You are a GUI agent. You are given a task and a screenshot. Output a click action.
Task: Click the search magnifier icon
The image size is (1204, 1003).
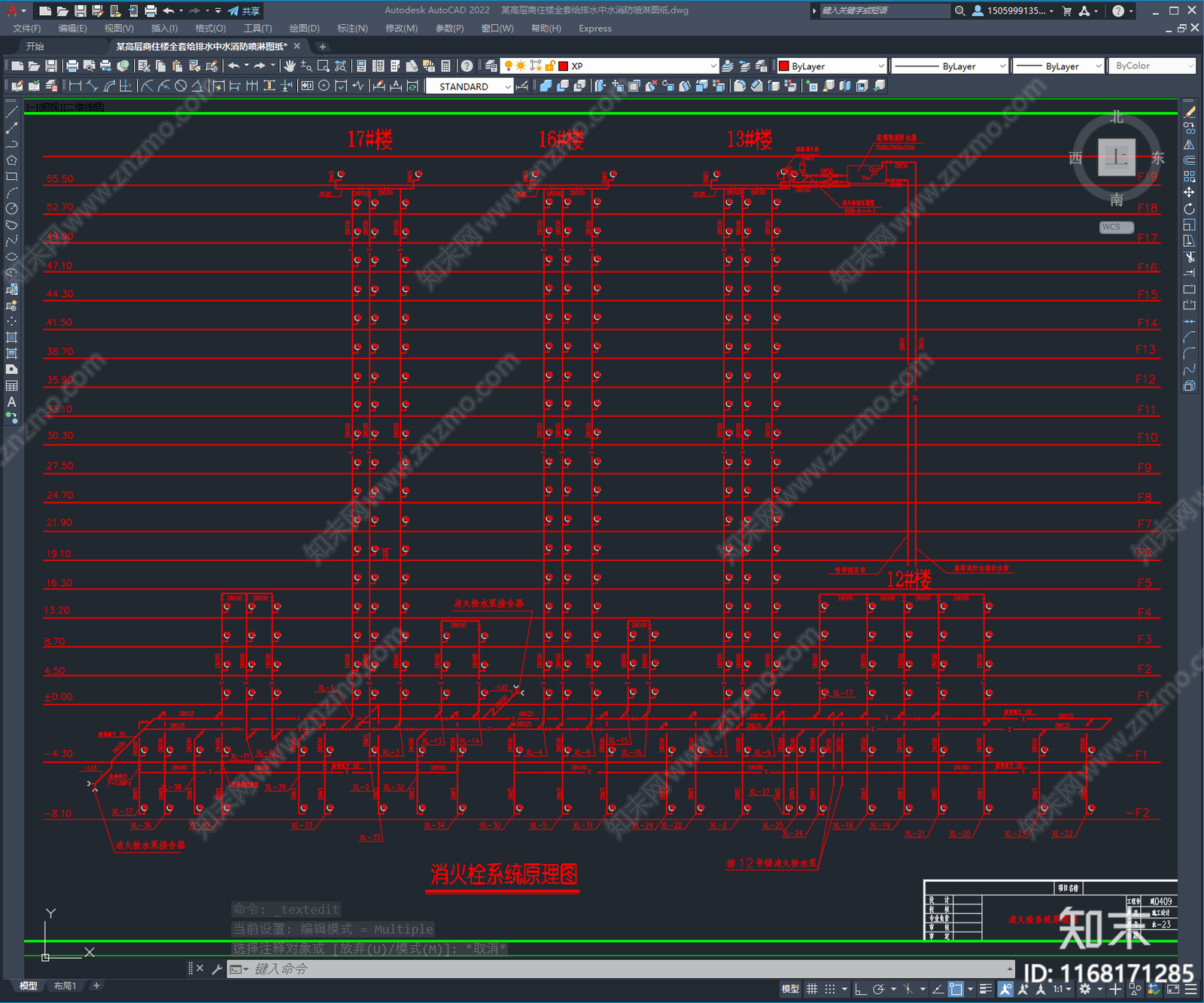(959, 11)
